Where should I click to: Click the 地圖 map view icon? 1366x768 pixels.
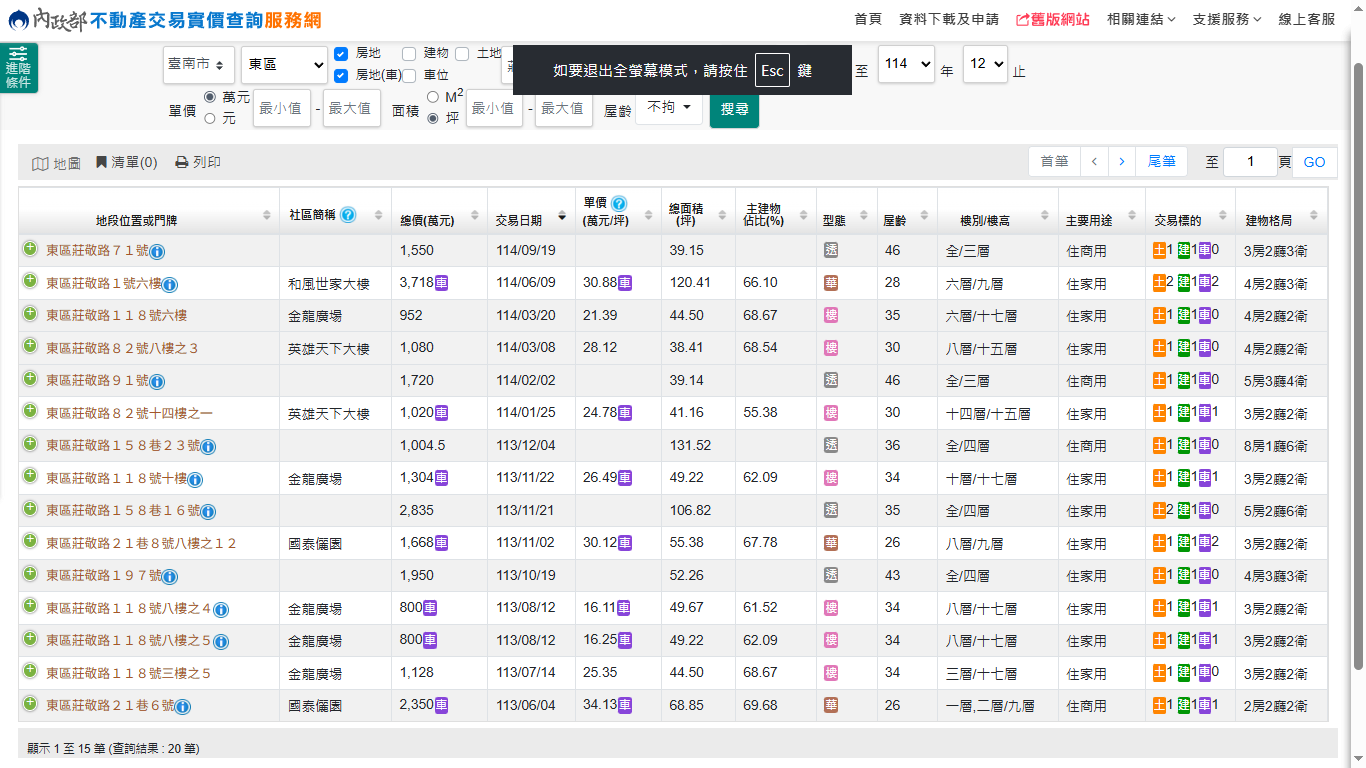(x=40, y=163)
